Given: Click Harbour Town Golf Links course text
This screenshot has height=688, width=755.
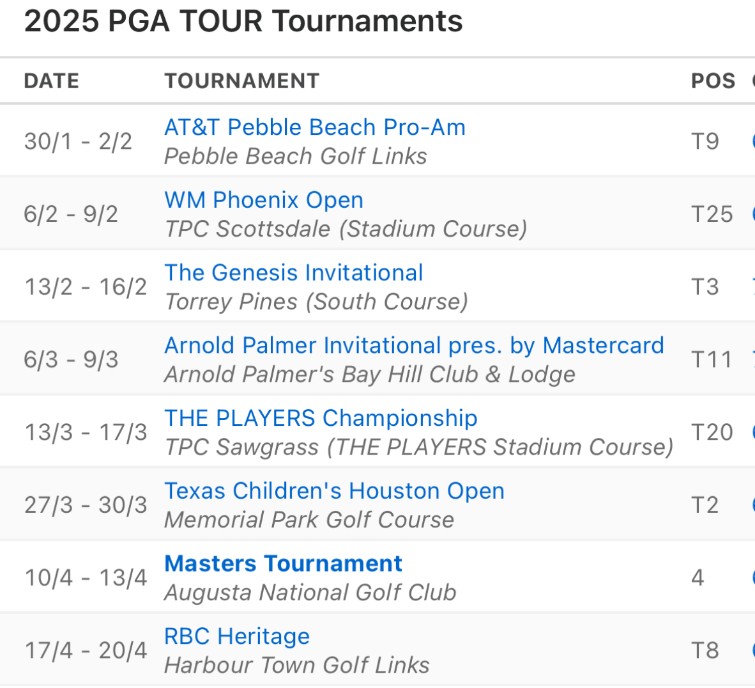Looking at the screenshot, I should point(297,665).
